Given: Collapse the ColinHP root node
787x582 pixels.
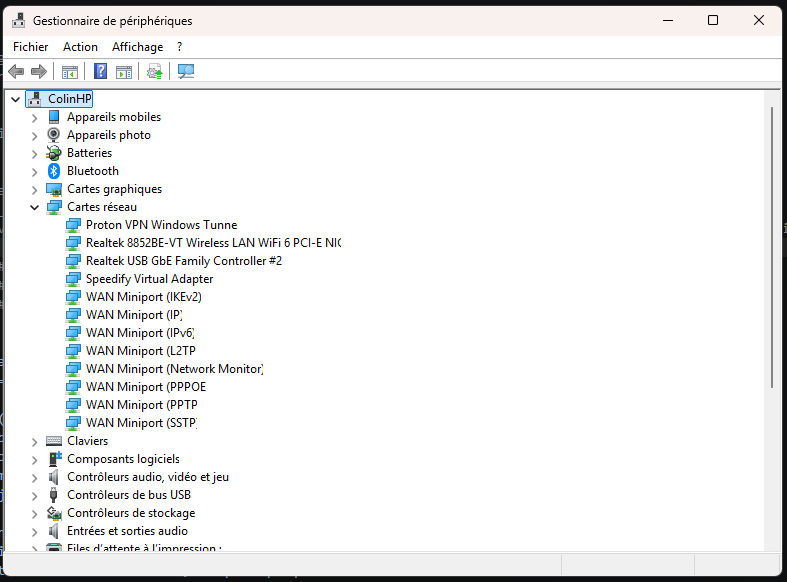Looking at the screenshot, I should point(16,99).
